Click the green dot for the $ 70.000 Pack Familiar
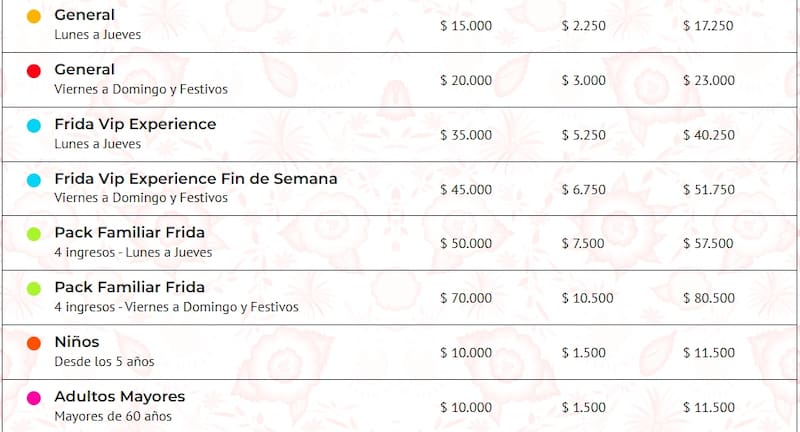 [34, 289]
